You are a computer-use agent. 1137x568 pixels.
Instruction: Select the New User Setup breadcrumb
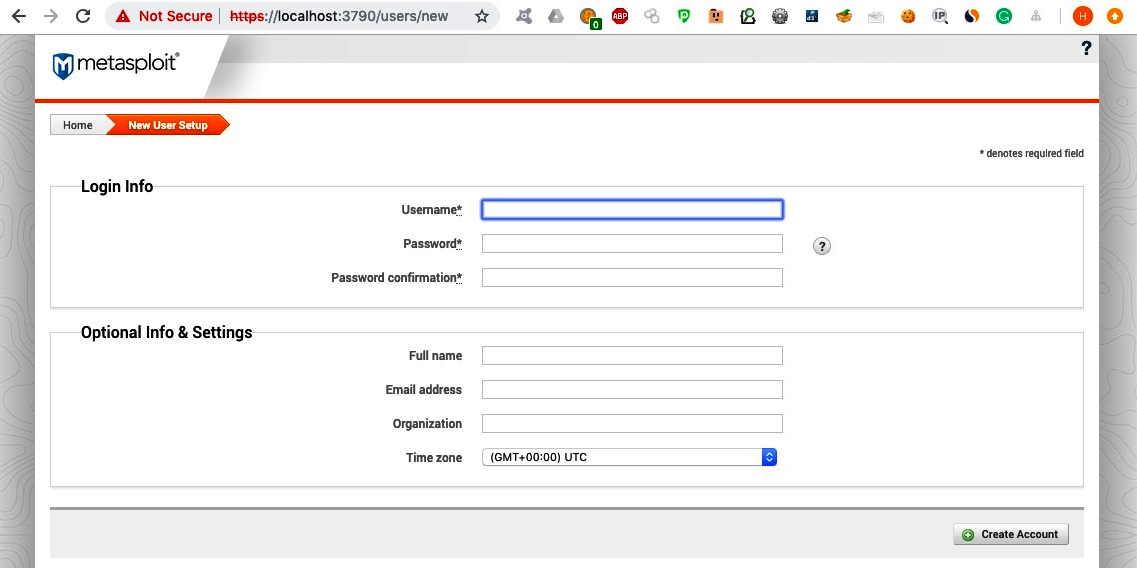point(168,125)
